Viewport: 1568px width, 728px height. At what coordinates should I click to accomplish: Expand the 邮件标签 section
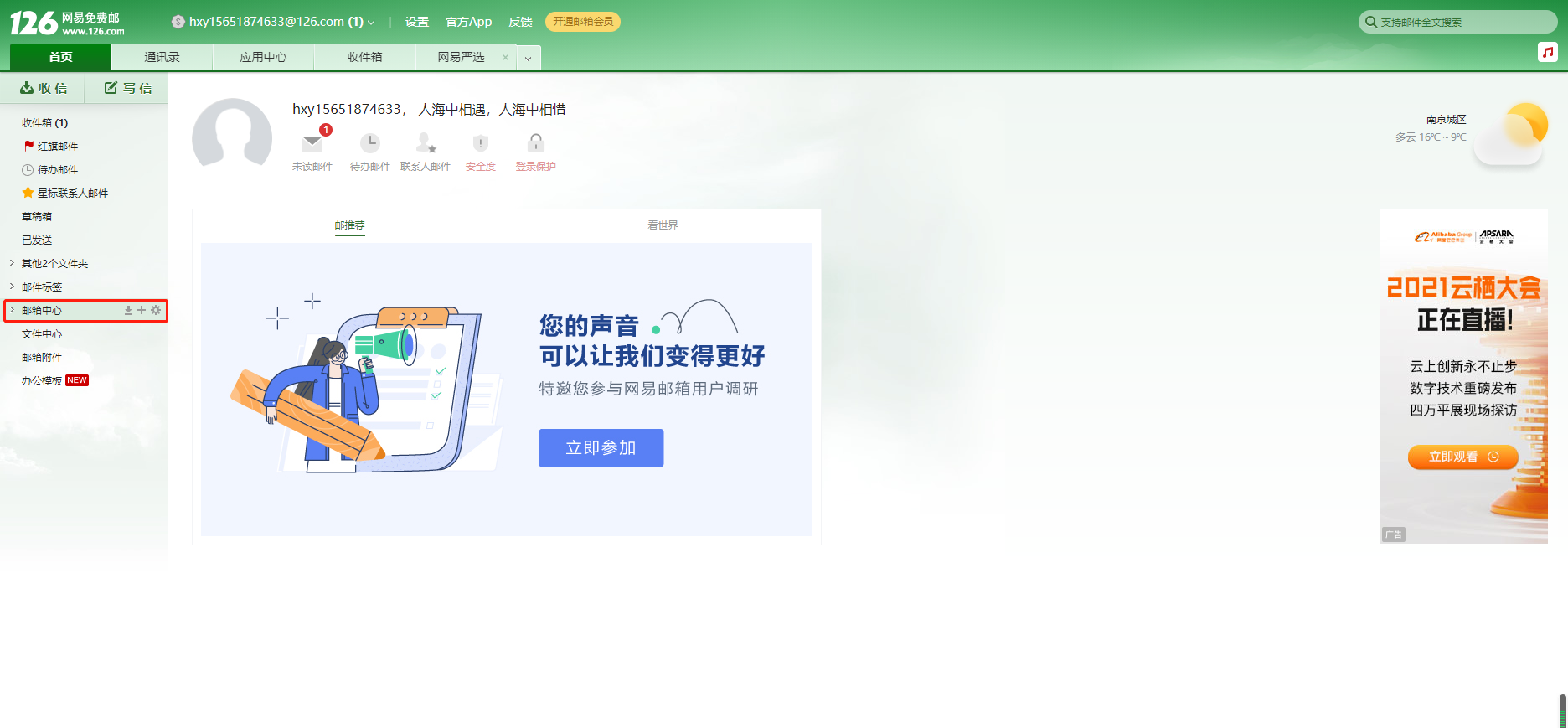tap(12, 287)
